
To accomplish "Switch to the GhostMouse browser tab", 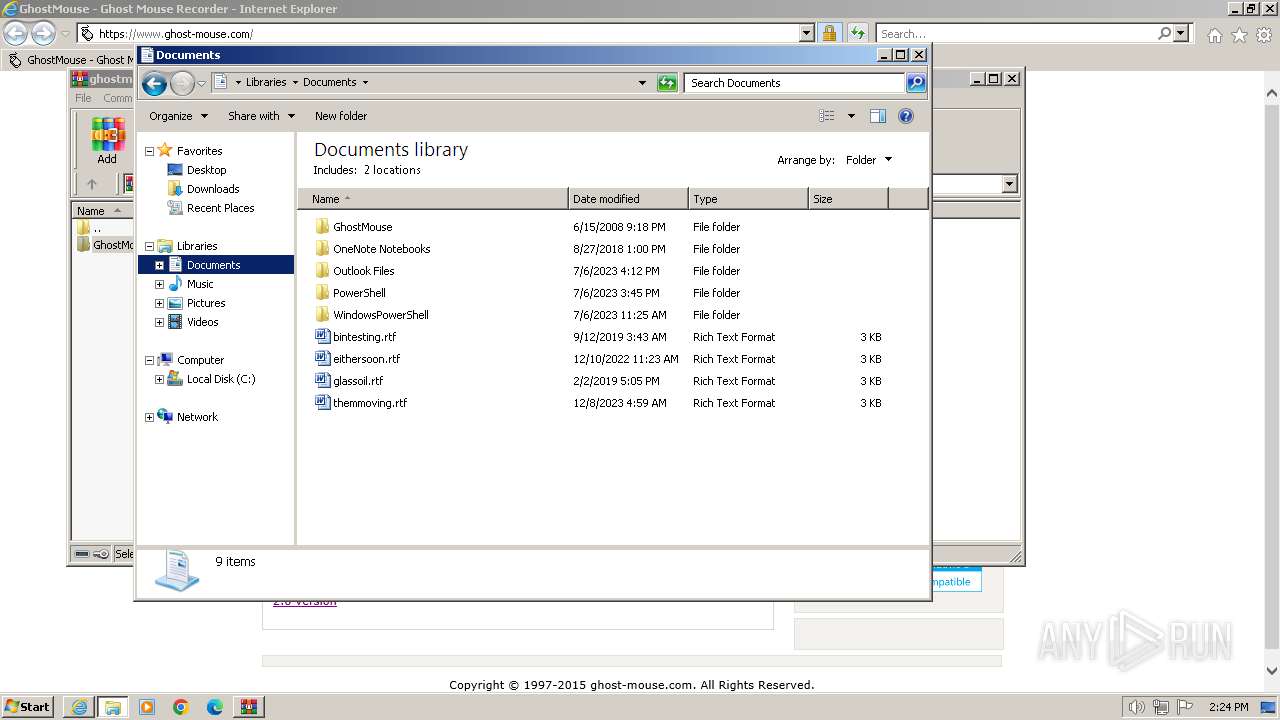I will [x=70, y=60].
